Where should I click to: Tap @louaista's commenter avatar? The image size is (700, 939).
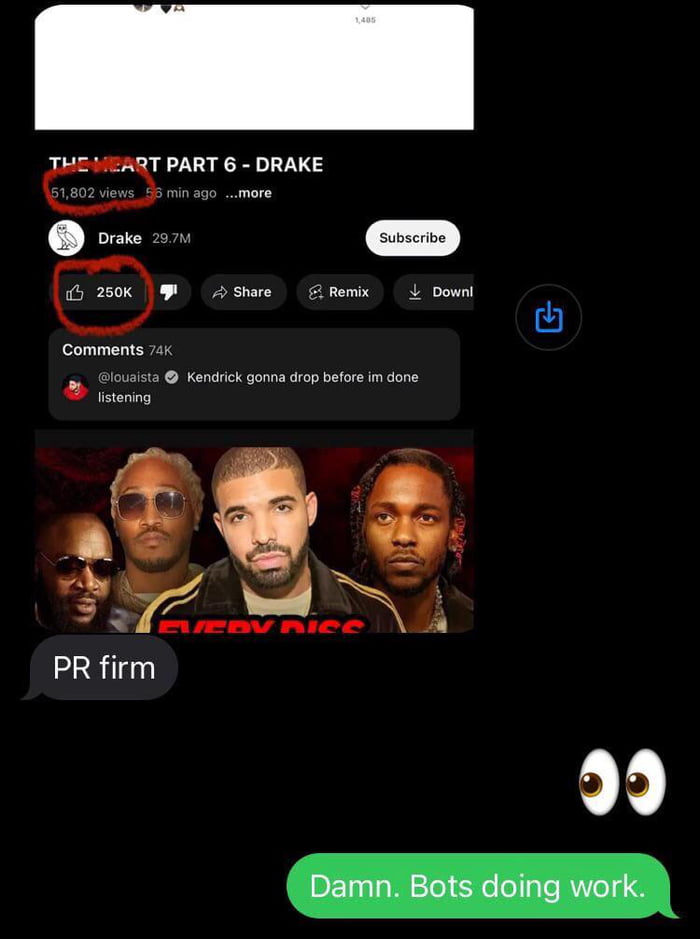coord(75,387)
